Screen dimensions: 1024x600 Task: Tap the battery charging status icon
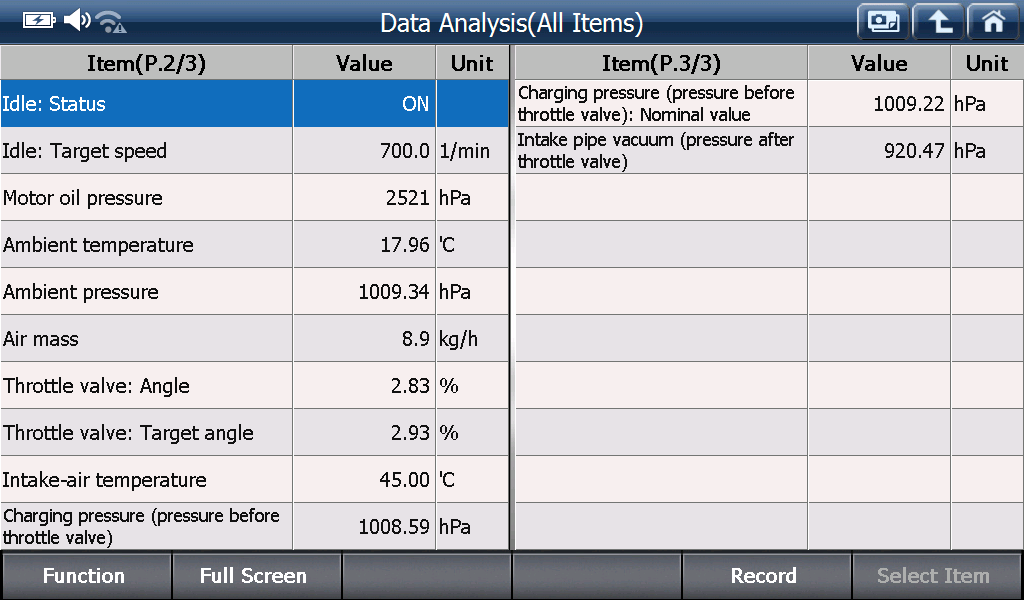coord(39,21)
